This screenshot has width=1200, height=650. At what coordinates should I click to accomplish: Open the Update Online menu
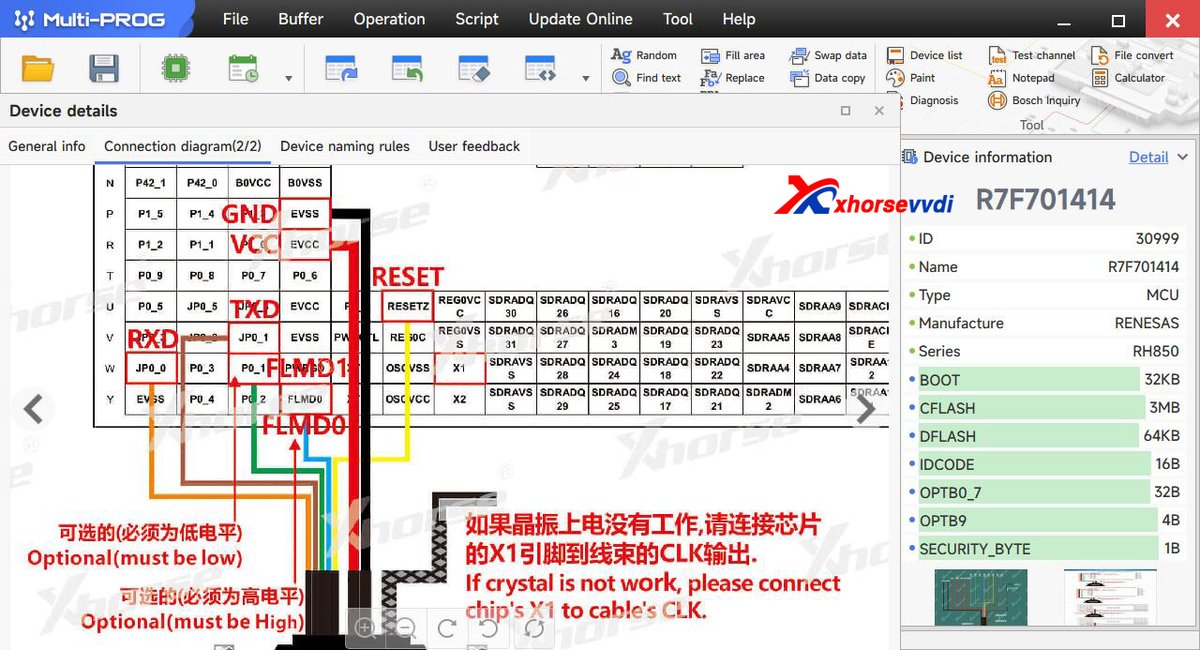[x=580, y=19]
